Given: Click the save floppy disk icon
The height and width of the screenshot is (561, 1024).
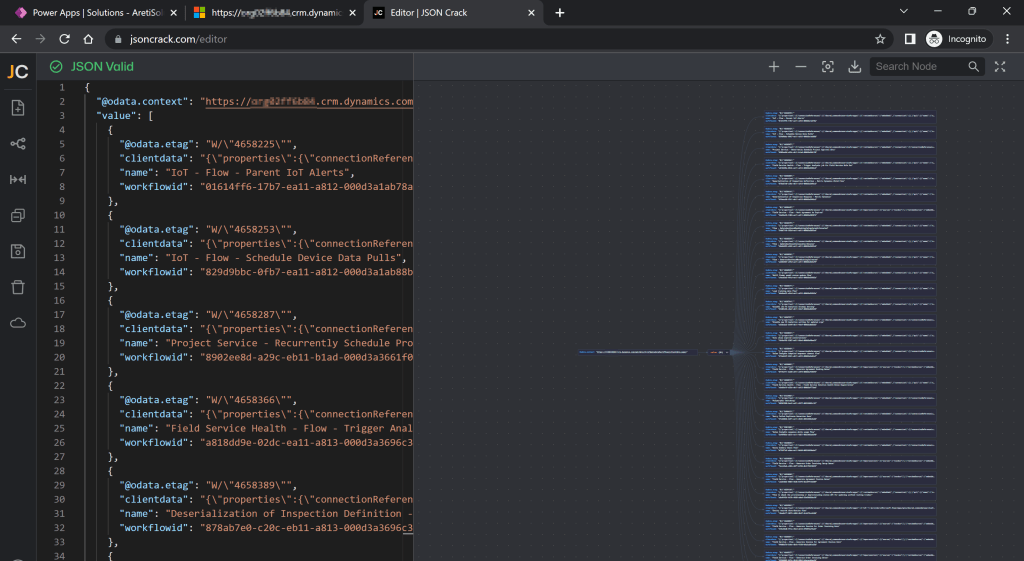Looking at the screenshot, I should [x=18, y=251].
